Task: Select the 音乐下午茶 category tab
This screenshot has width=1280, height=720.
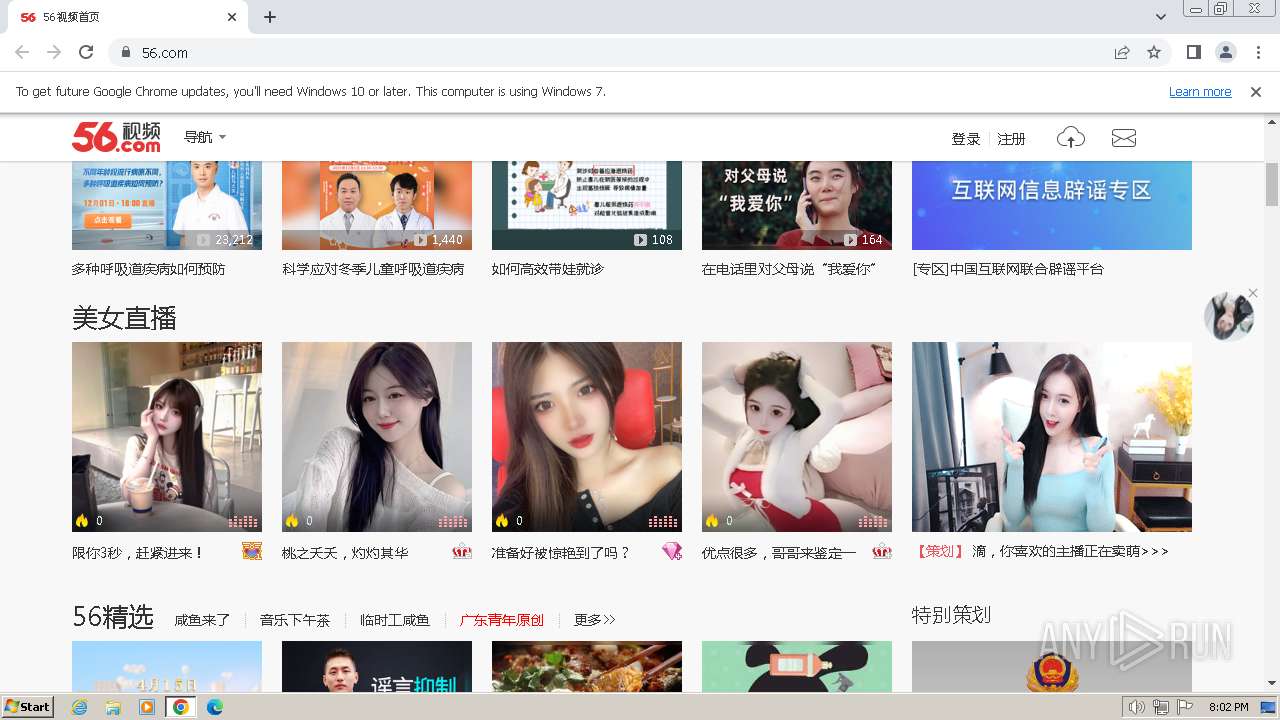Action: click(295, 620)
